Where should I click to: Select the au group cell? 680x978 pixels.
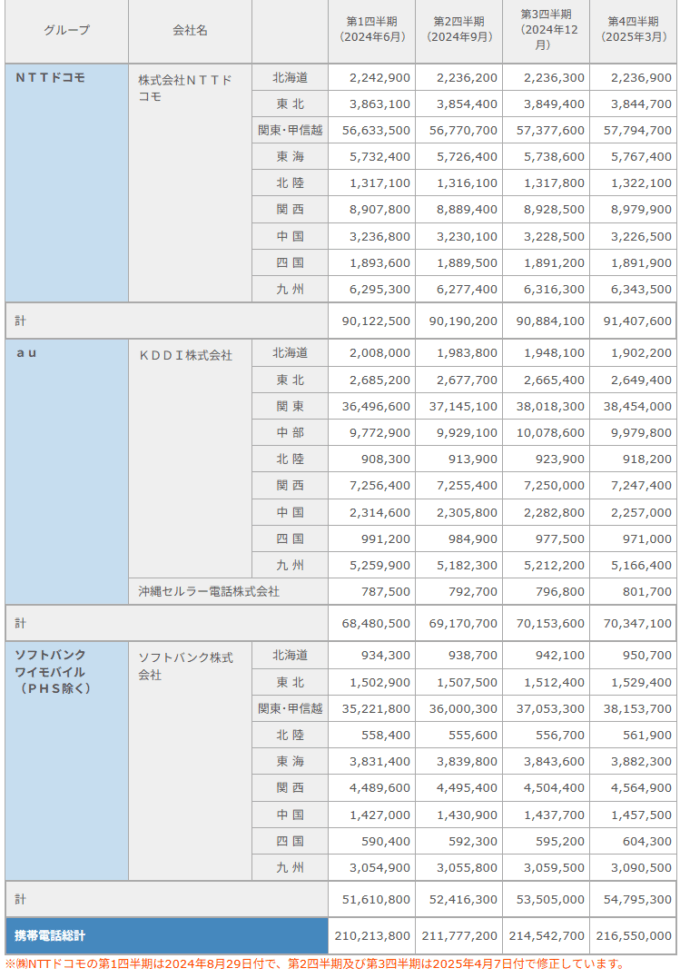pos(67,472)
